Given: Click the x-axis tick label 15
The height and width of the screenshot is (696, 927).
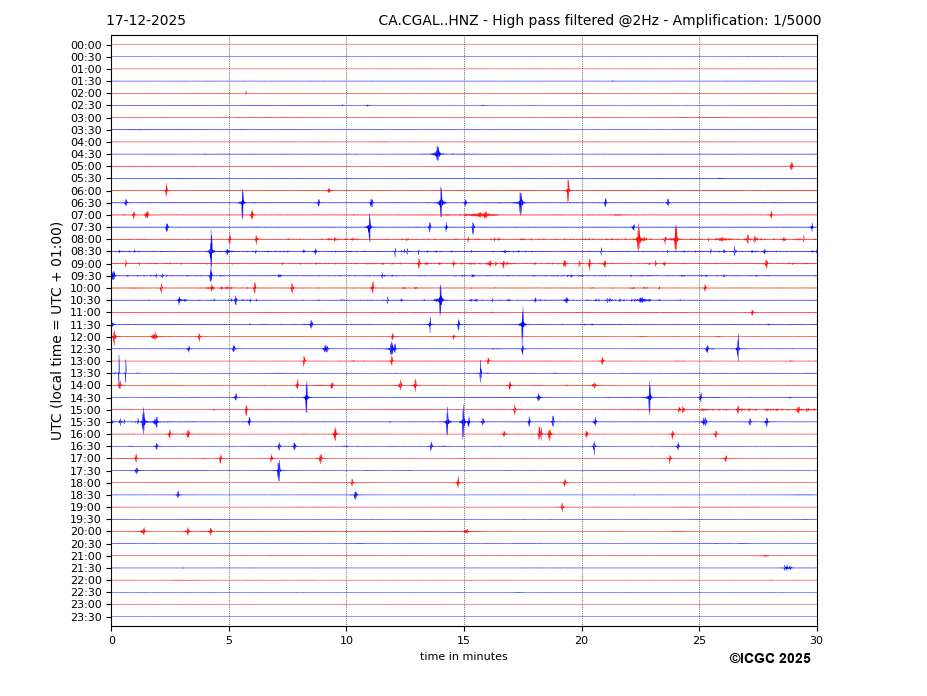Looking at the screenshot, I should (464, 640).
